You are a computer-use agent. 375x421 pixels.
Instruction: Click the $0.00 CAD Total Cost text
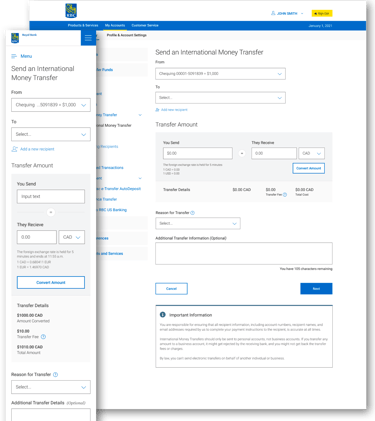304,190
